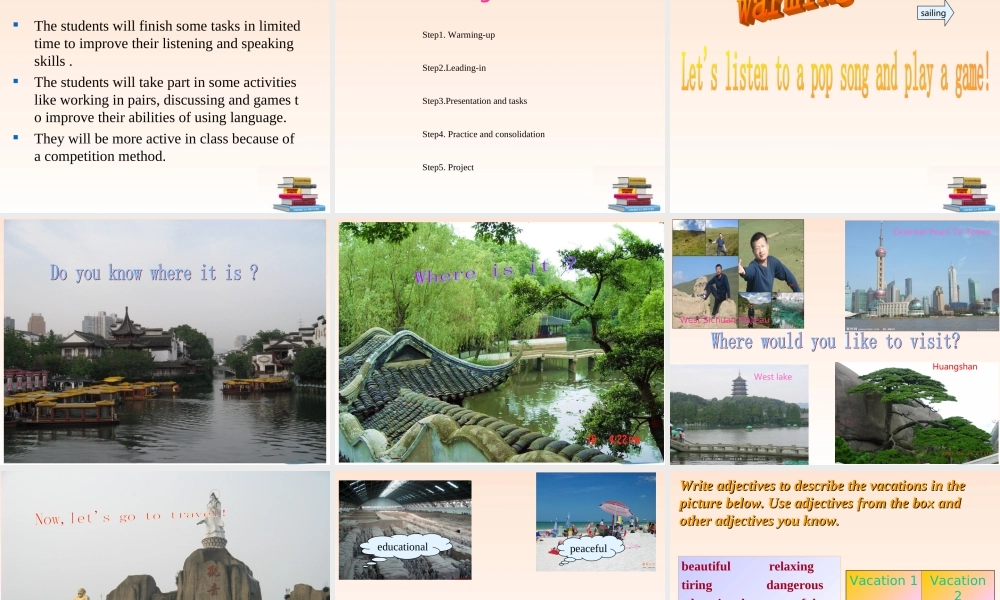Open the slide with educational and peaceful bubbles

point(499,536)
